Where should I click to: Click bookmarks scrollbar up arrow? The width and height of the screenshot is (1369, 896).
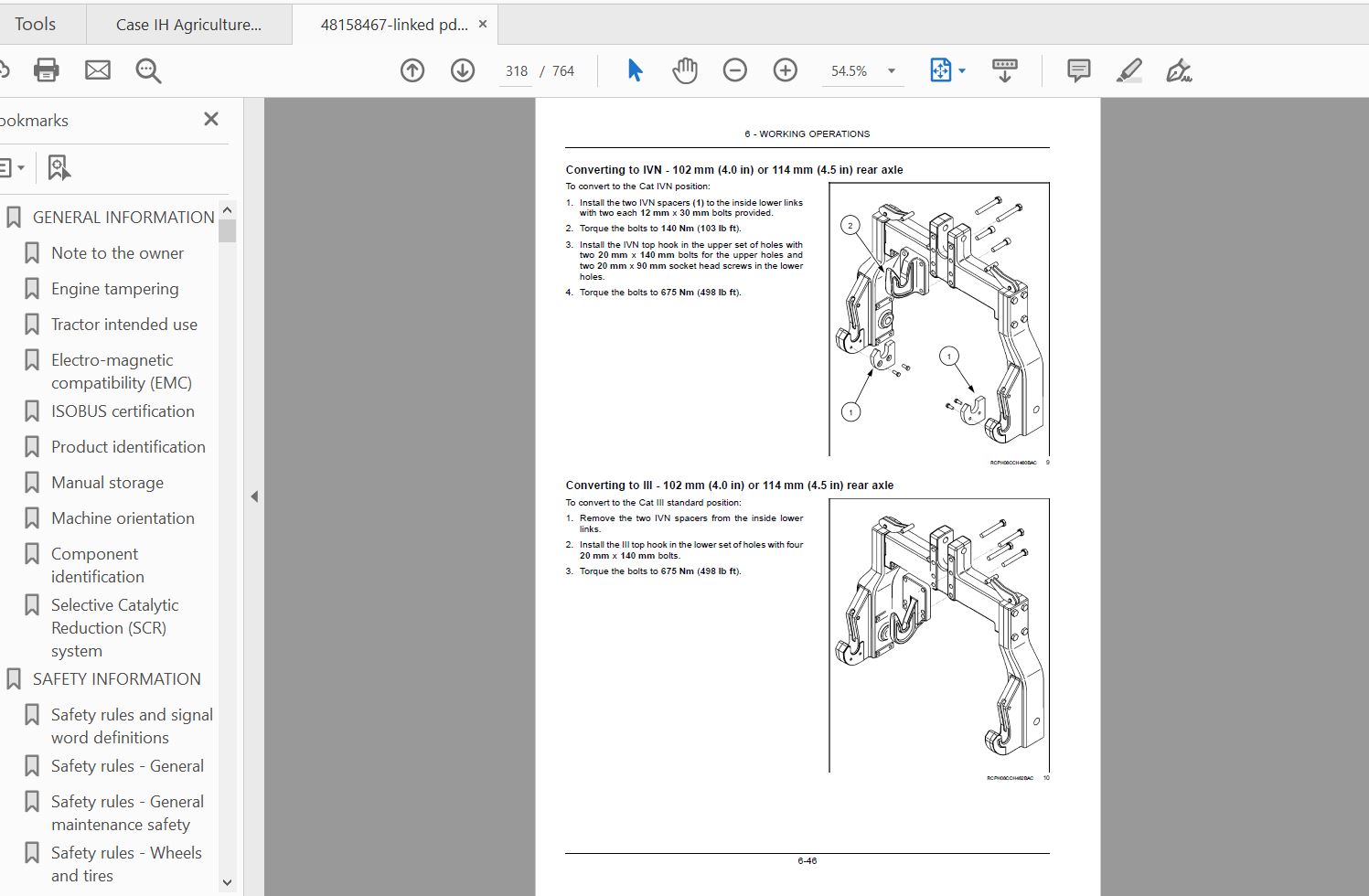coord(228,209)
